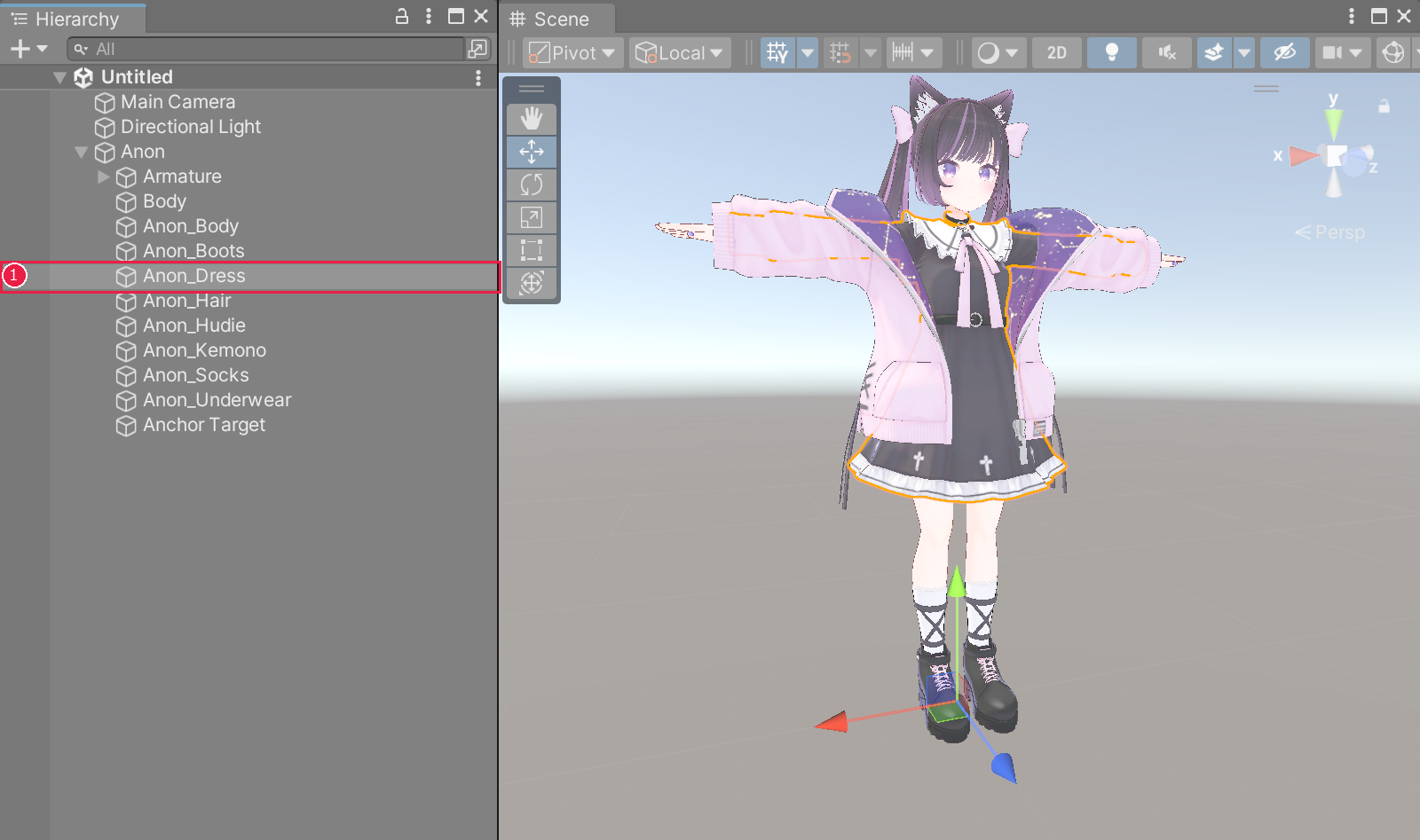The width and height of the screenshot is (1420, 840).
Task: Select the Hand (View) tool
Action: coord(532,119)
